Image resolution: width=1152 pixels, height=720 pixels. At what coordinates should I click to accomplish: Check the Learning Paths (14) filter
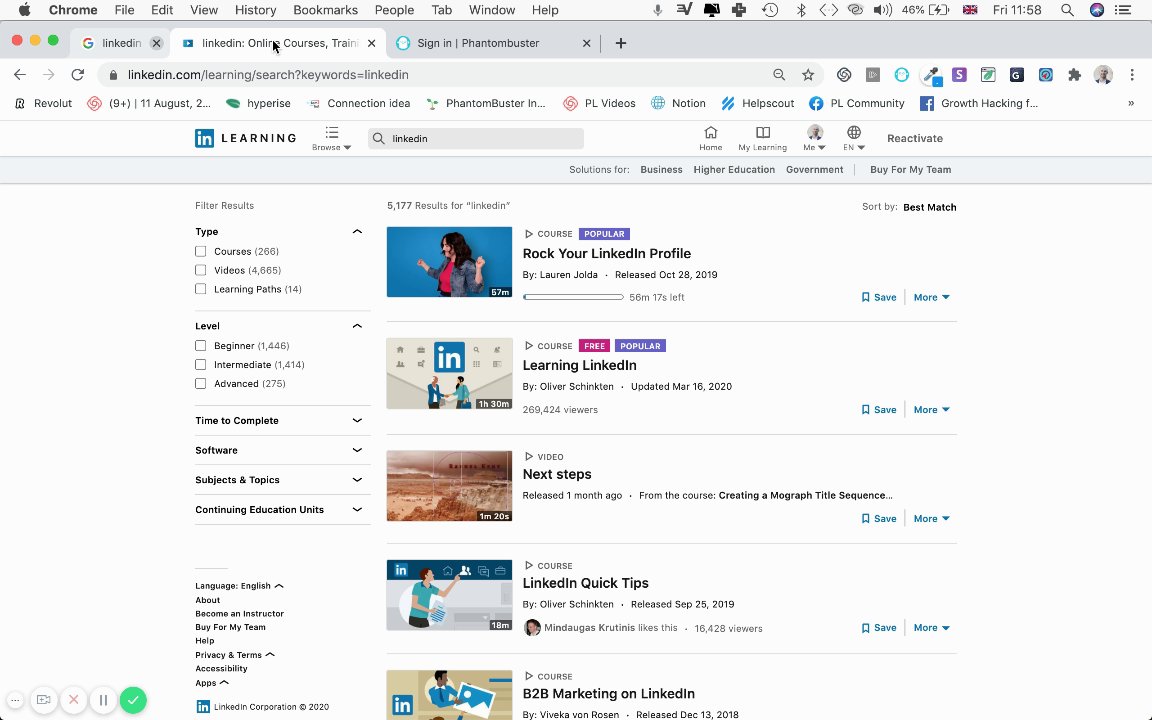(201, 289)
